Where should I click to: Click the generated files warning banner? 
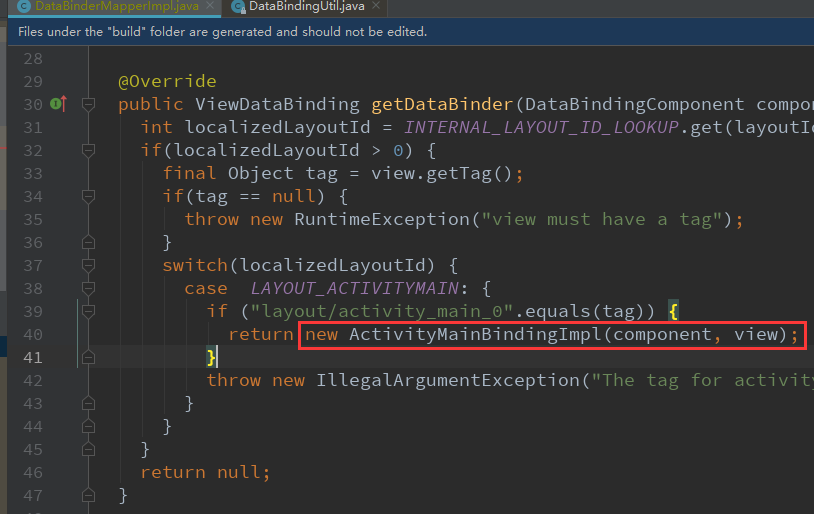tap(411, 32)
